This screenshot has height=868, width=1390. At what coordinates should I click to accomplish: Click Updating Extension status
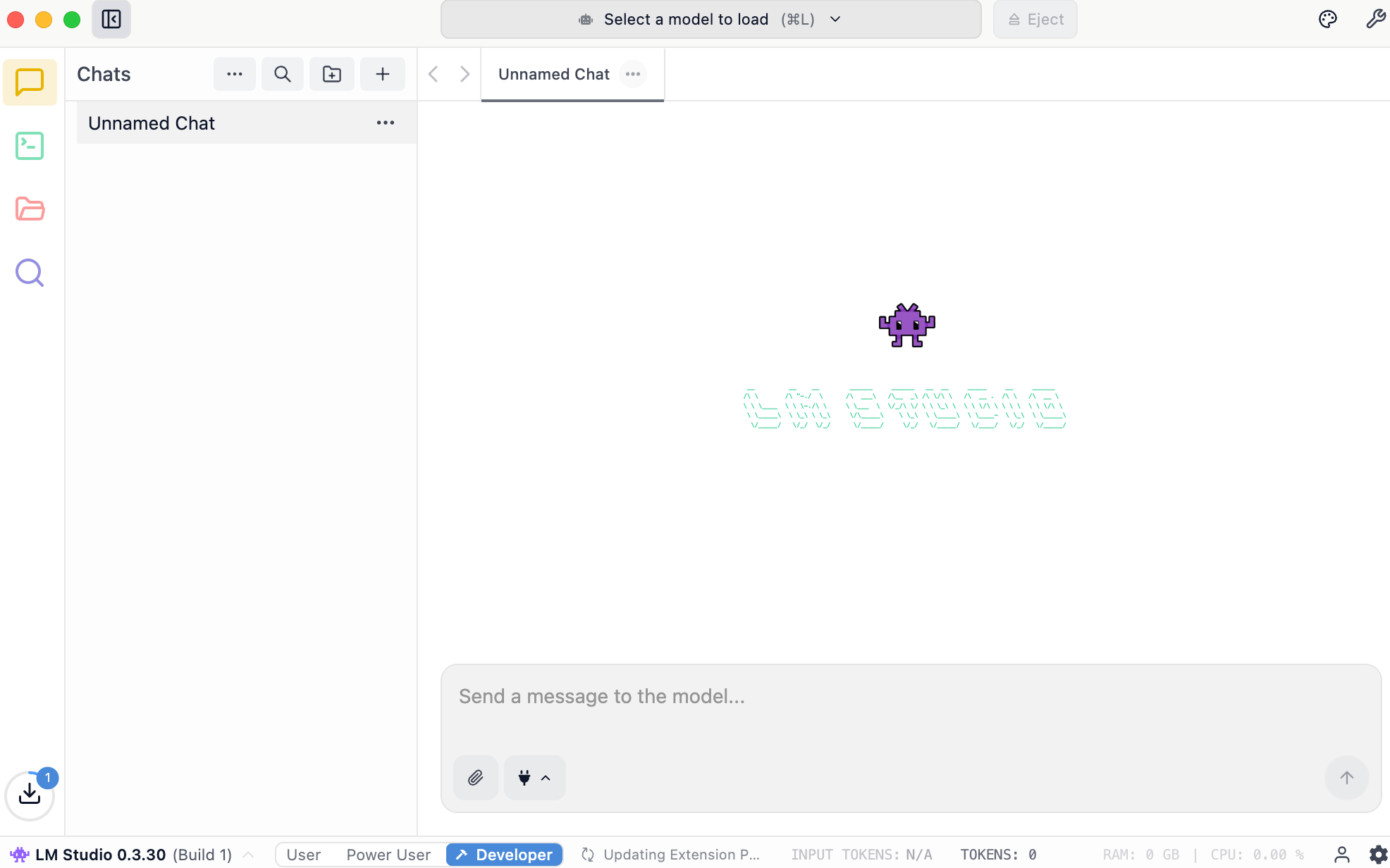click(671, 855)
